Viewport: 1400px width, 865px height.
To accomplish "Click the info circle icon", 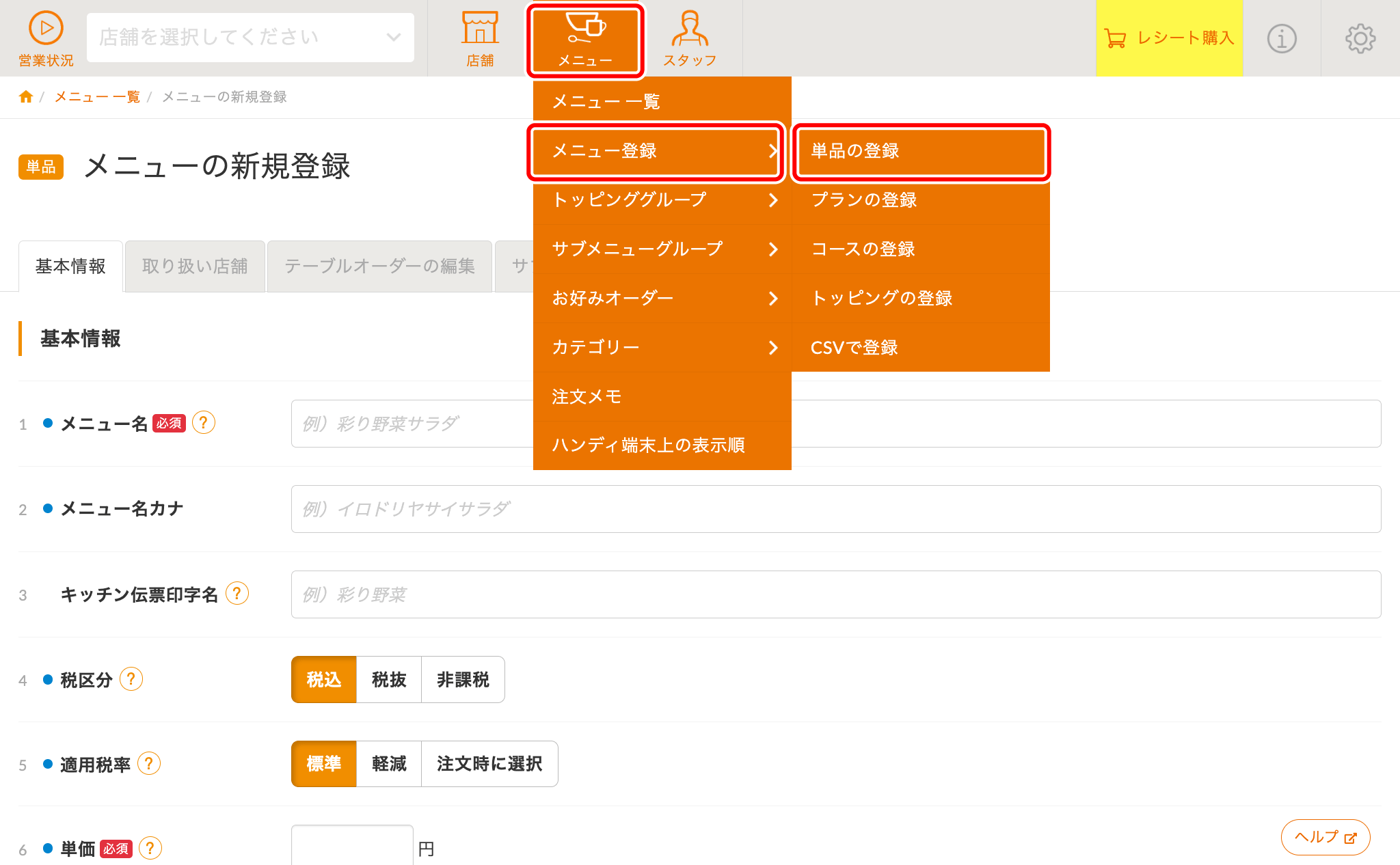I will tap(1282, 38).
